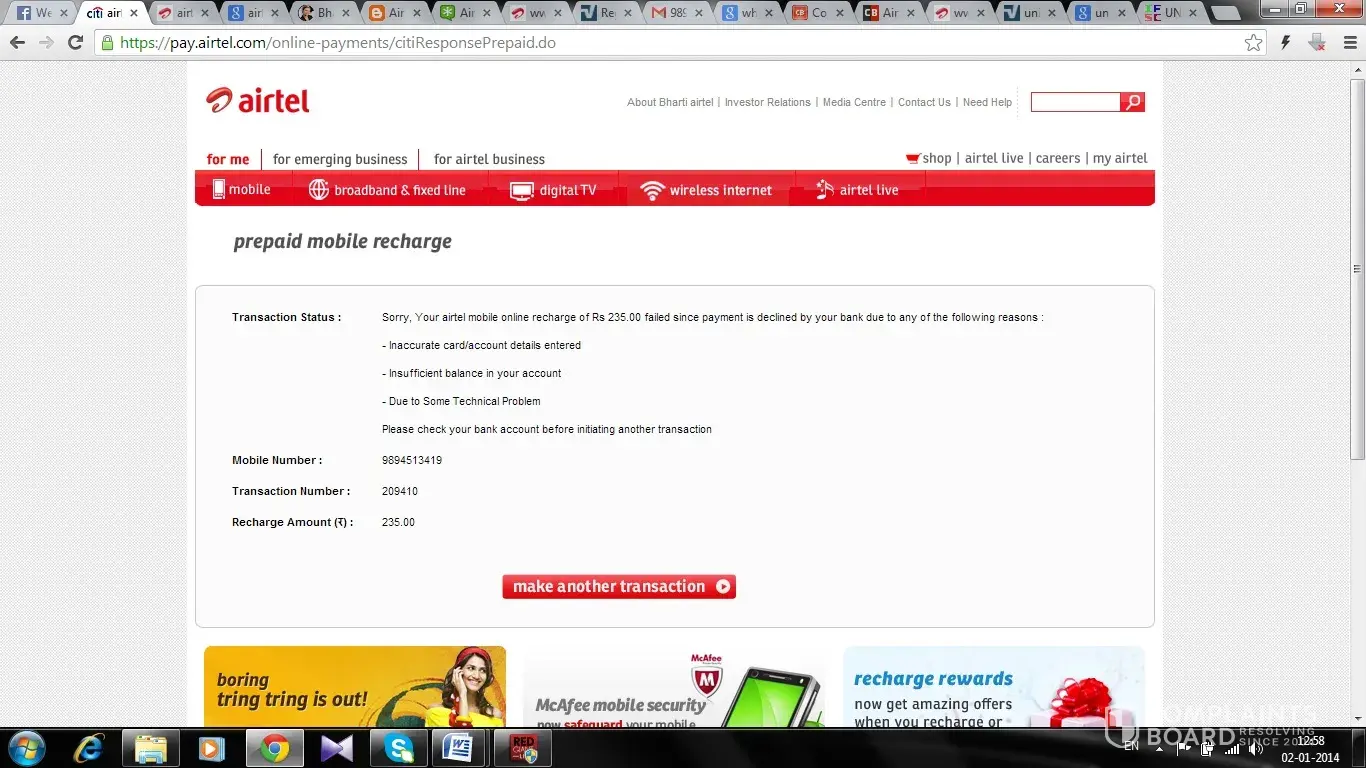Open Microsoft Word from the taskbar

457,748
